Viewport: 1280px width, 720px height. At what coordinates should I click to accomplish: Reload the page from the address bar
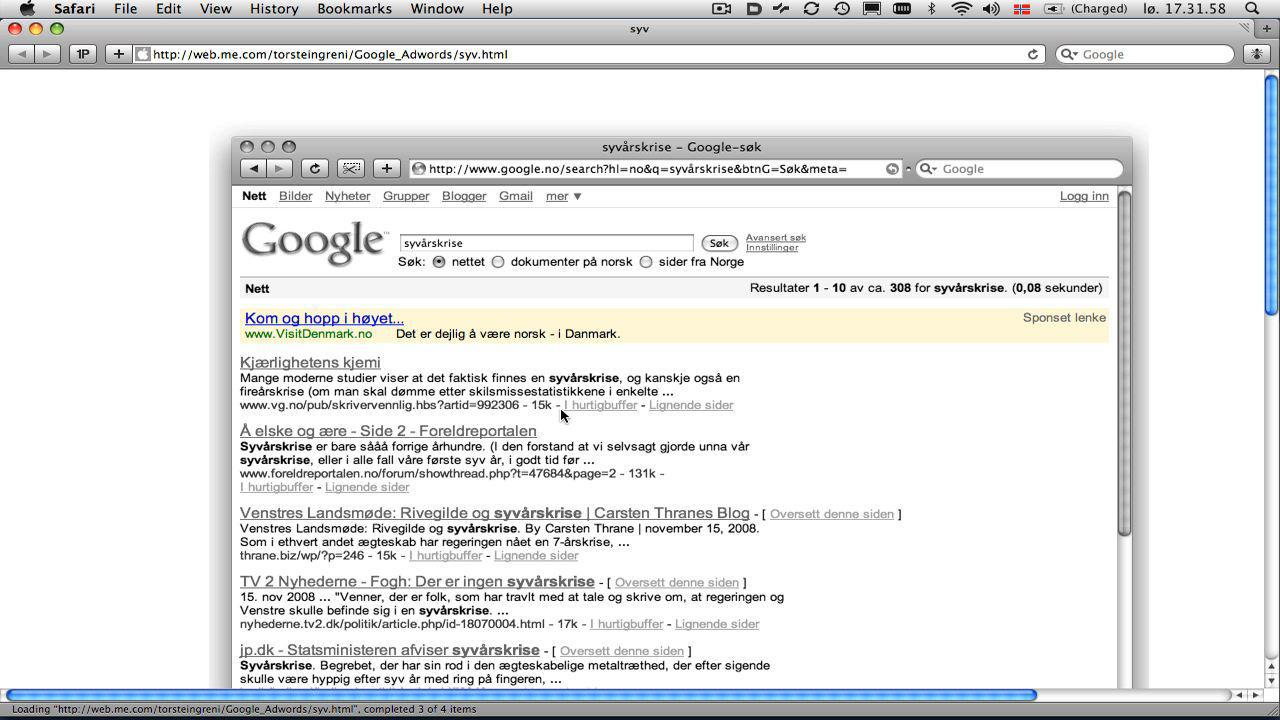coord(1033,54)
